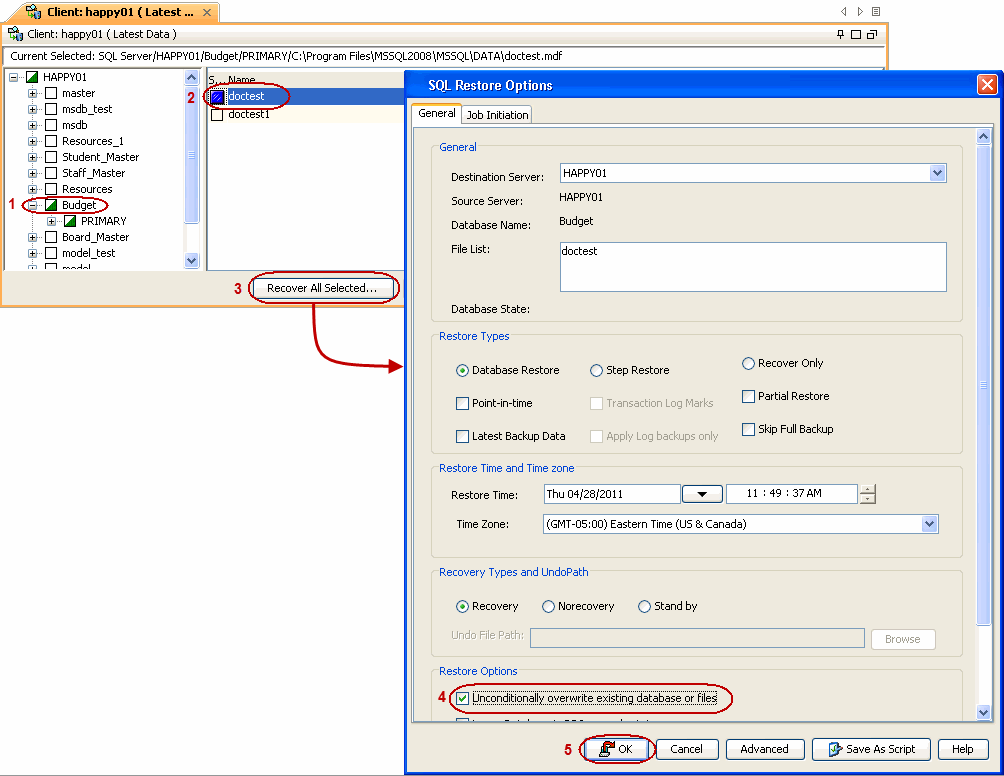Click the File List text box
Screen dimensions: 1004x776
[753, 267]
